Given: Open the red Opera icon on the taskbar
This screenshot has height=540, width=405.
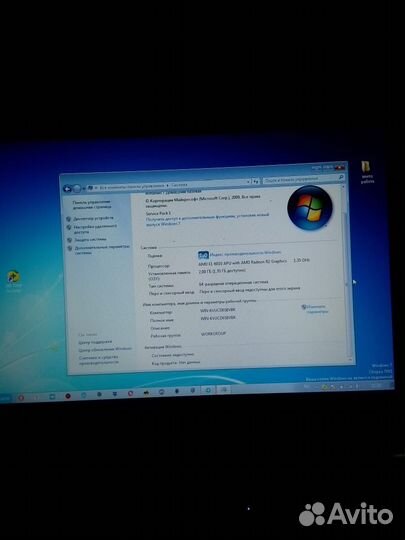Looking at the screenshot, I should (21, 397).
